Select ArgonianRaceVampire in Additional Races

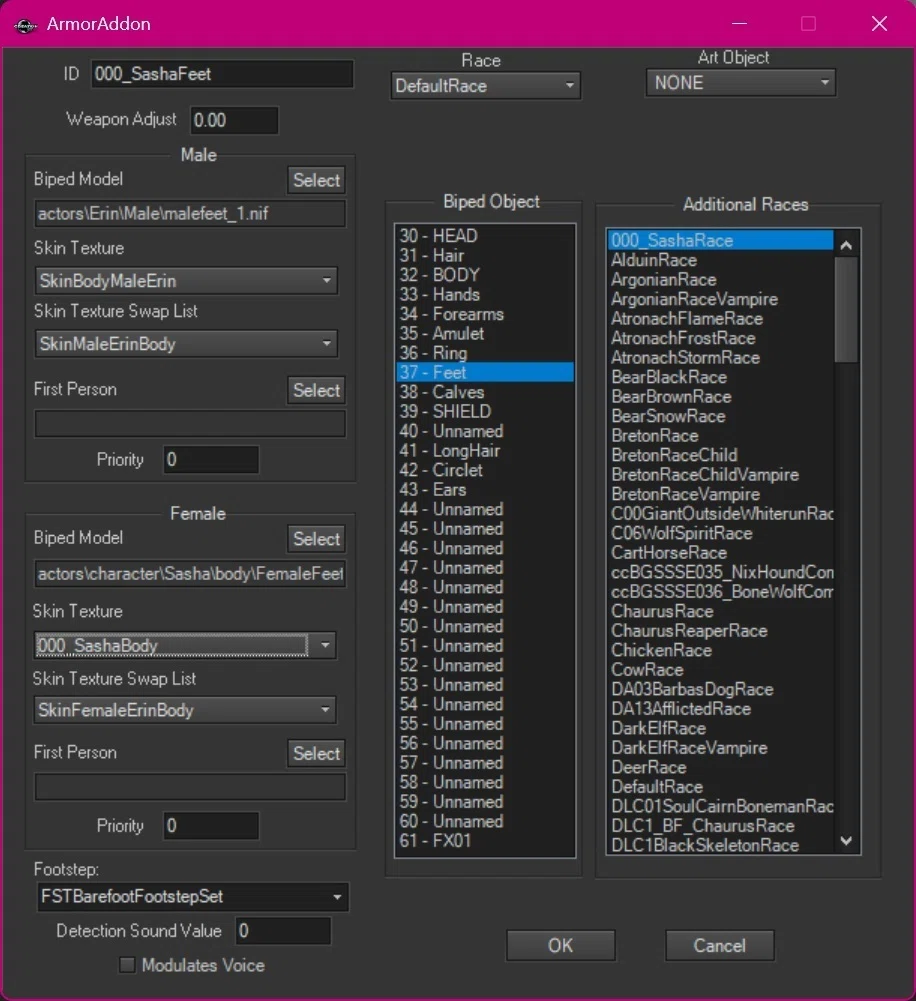721,299
